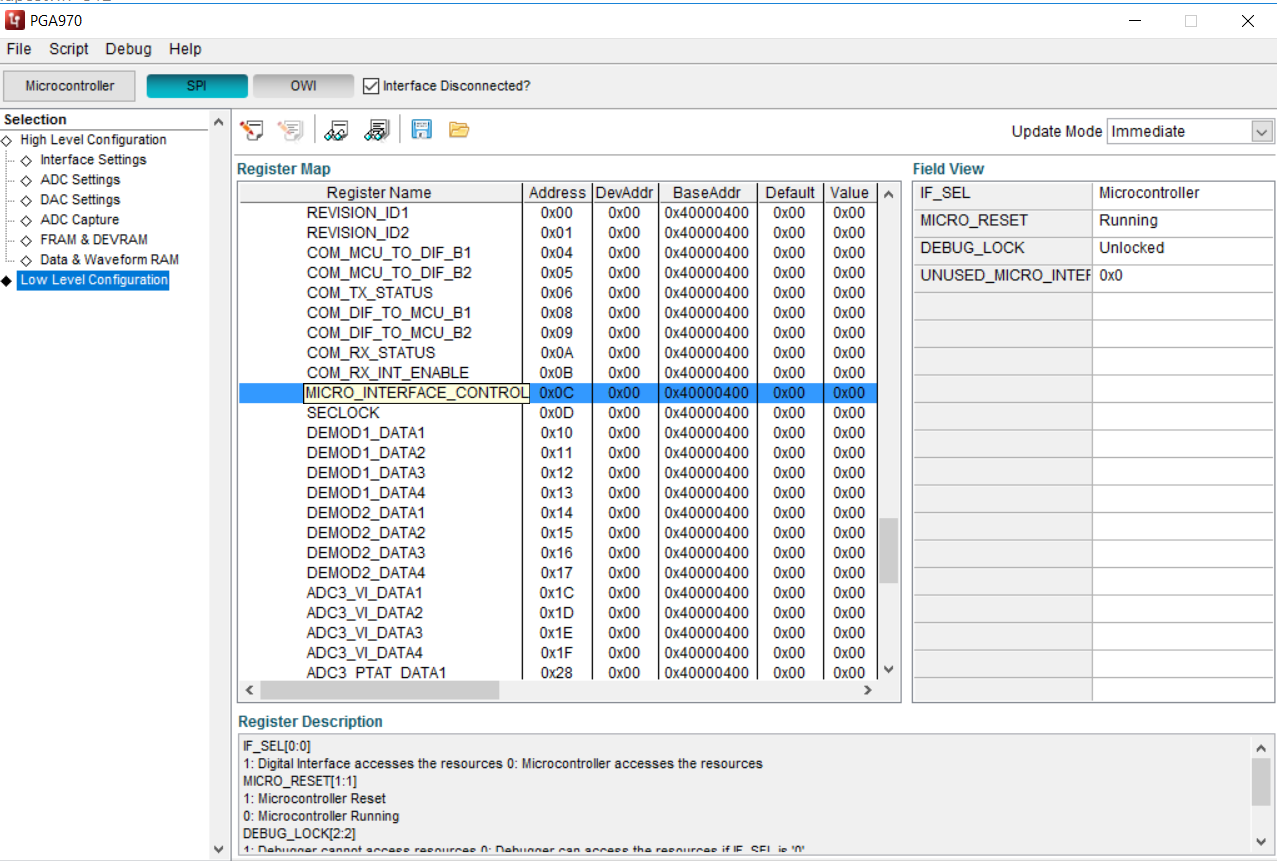Select the DEMOD1_DATA1 register
The width and height of the screenshot is (1277, 861).
[558, 433]
